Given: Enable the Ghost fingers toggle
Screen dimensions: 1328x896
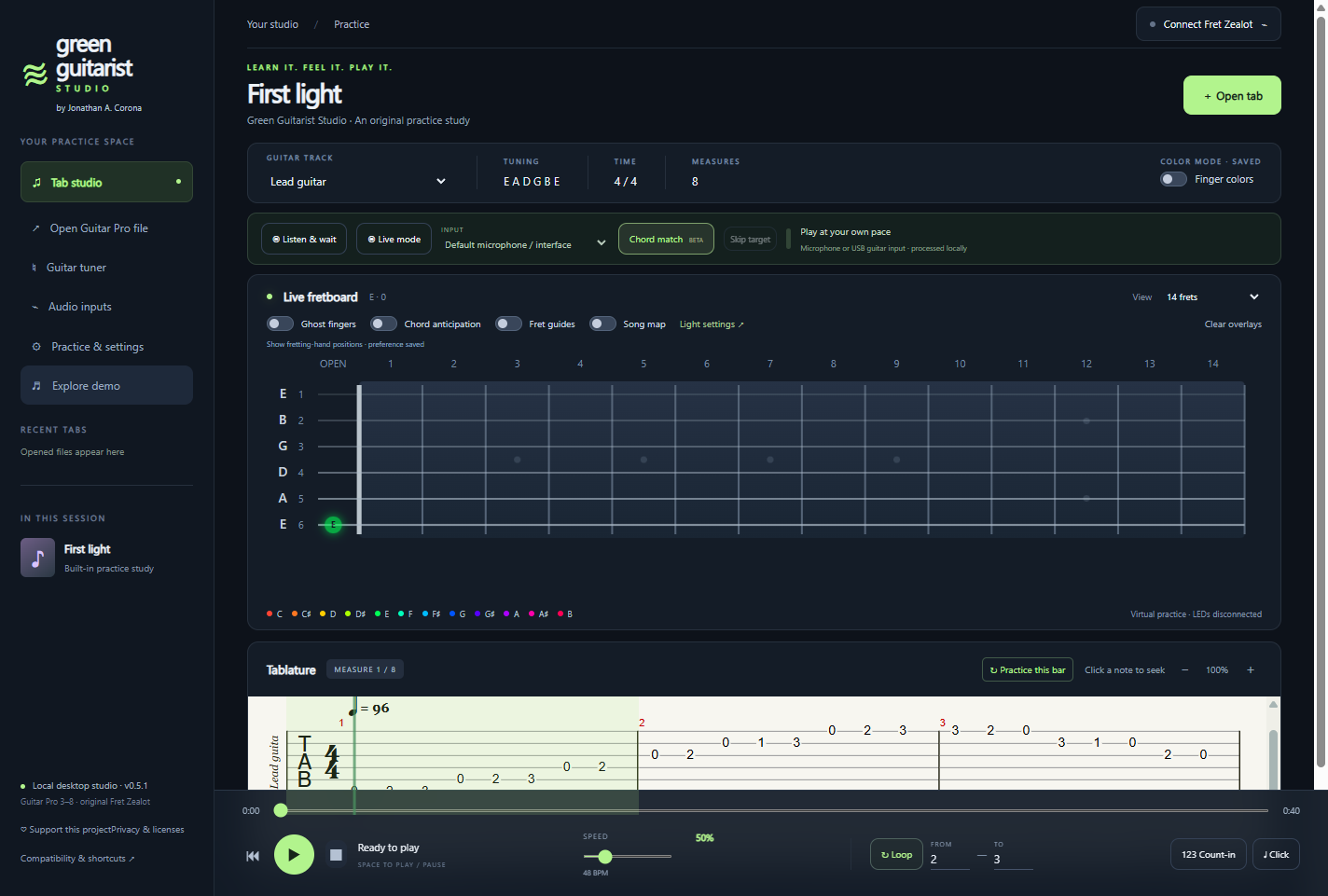Looking at the screenshot, I should pyautogui.click(x=280, y=324).
